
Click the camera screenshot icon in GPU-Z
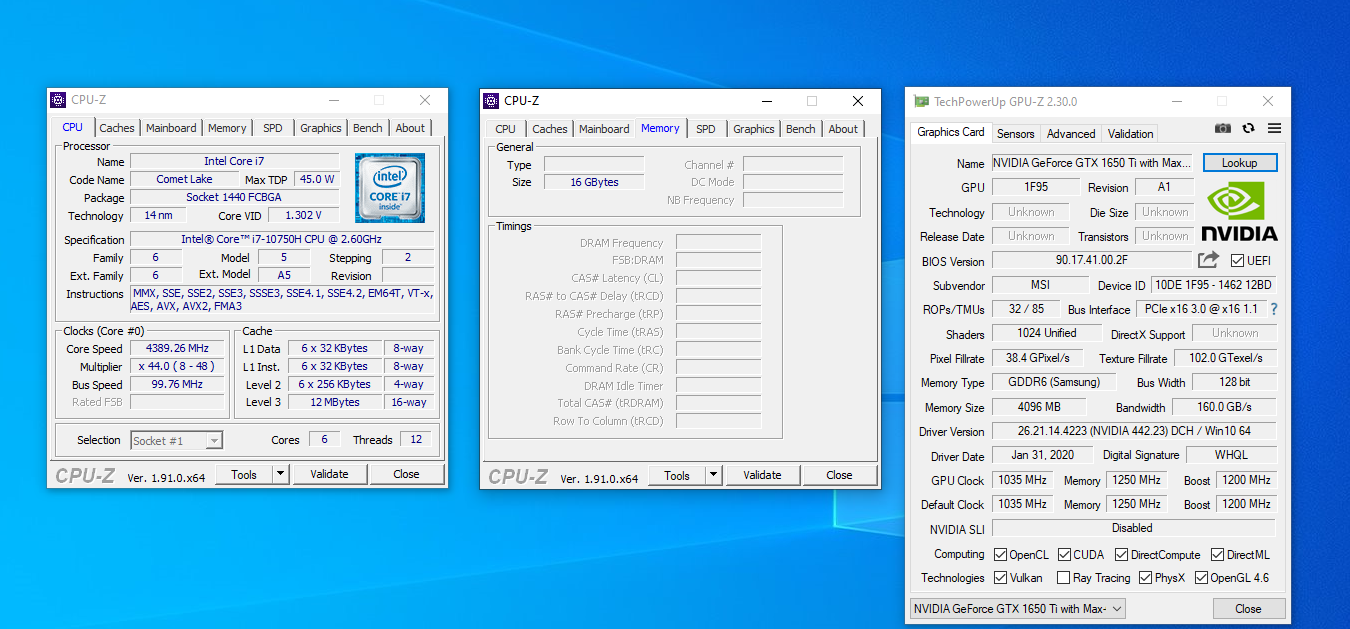(x=1223, y=128)
